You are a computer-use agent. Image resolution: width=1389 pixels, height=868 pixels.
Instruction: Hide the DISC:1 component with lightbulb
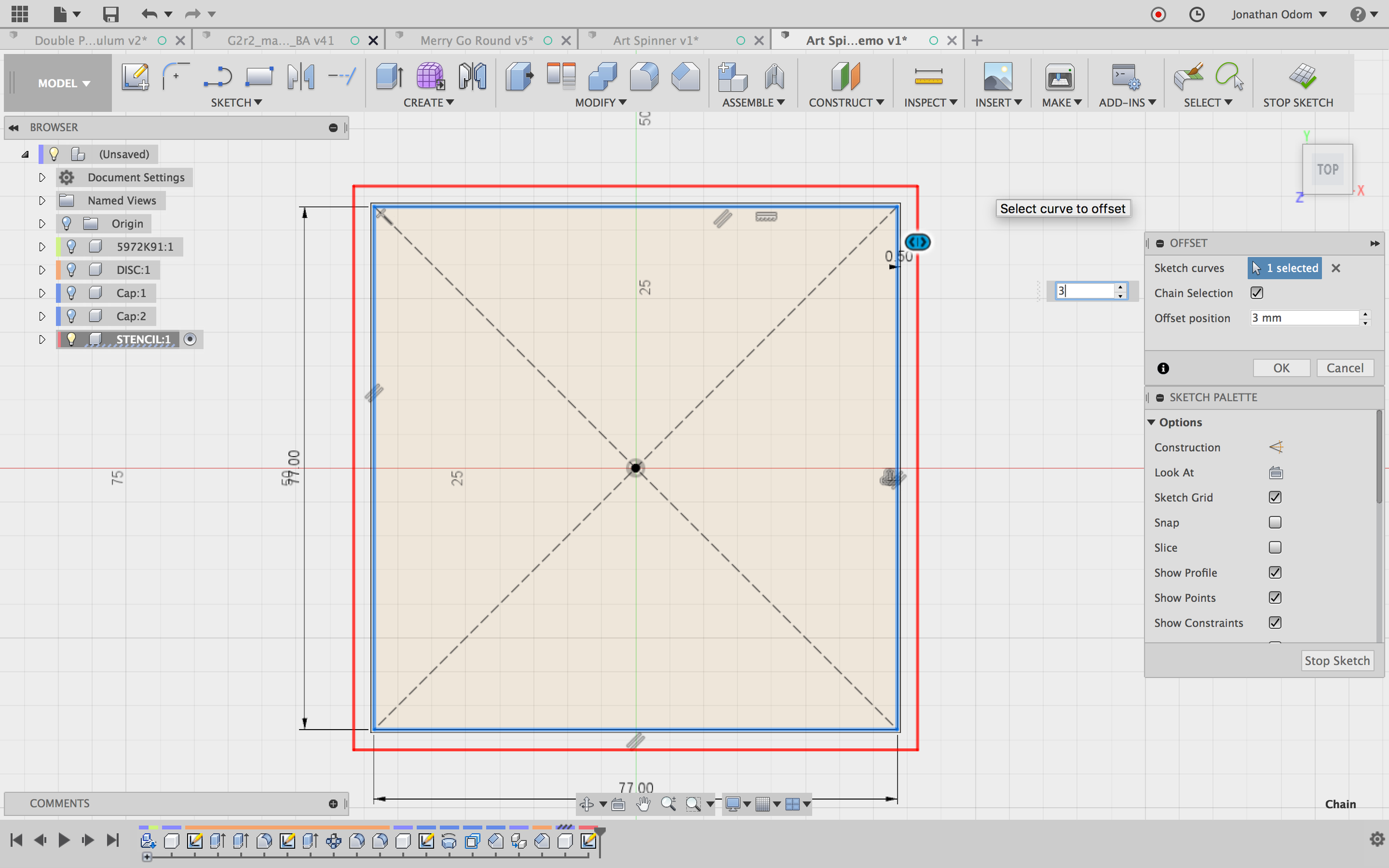[x=71, y=270]
